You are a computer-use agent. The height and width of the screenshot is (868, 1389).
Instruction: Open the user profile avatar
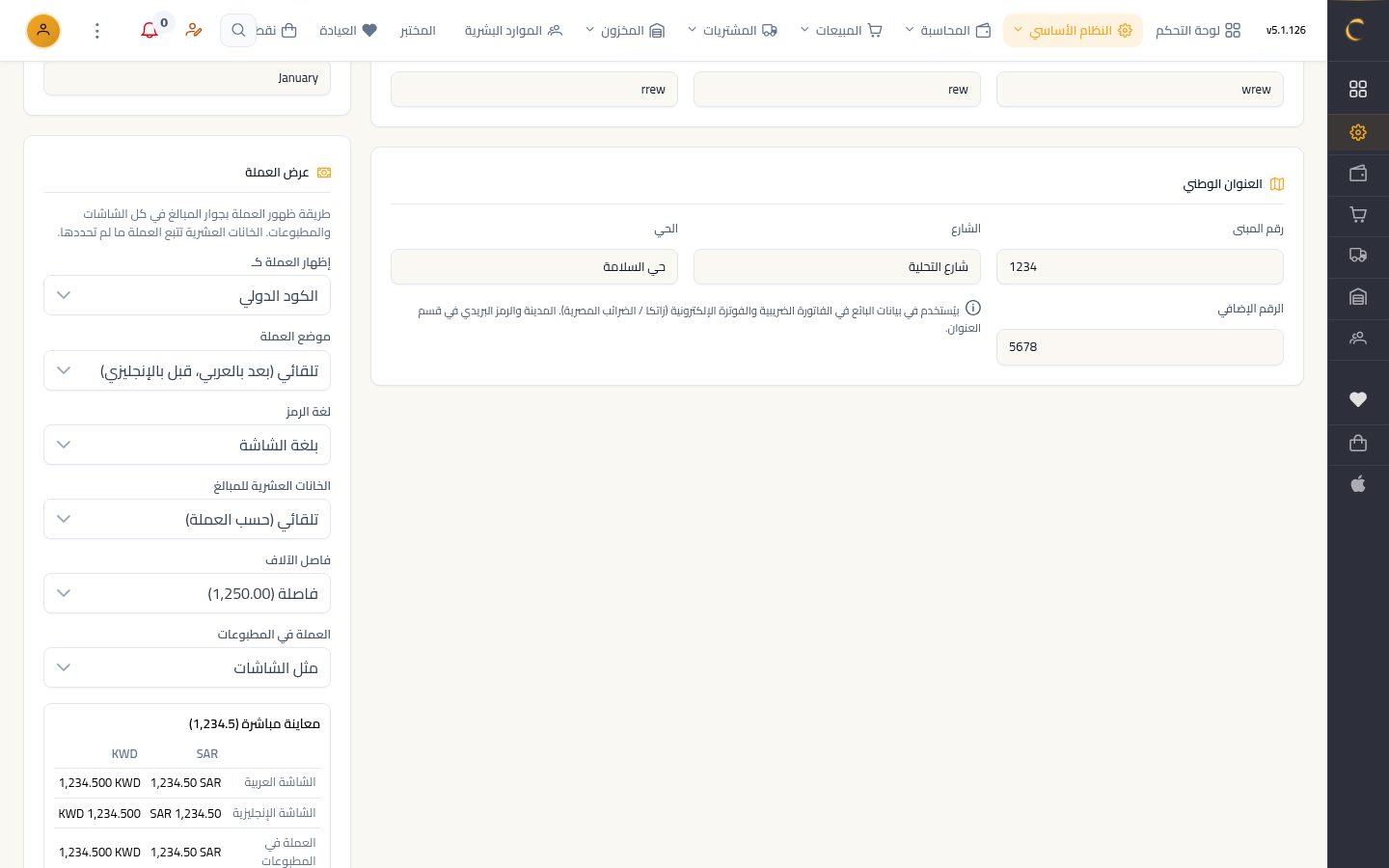[x=43, y=31]
